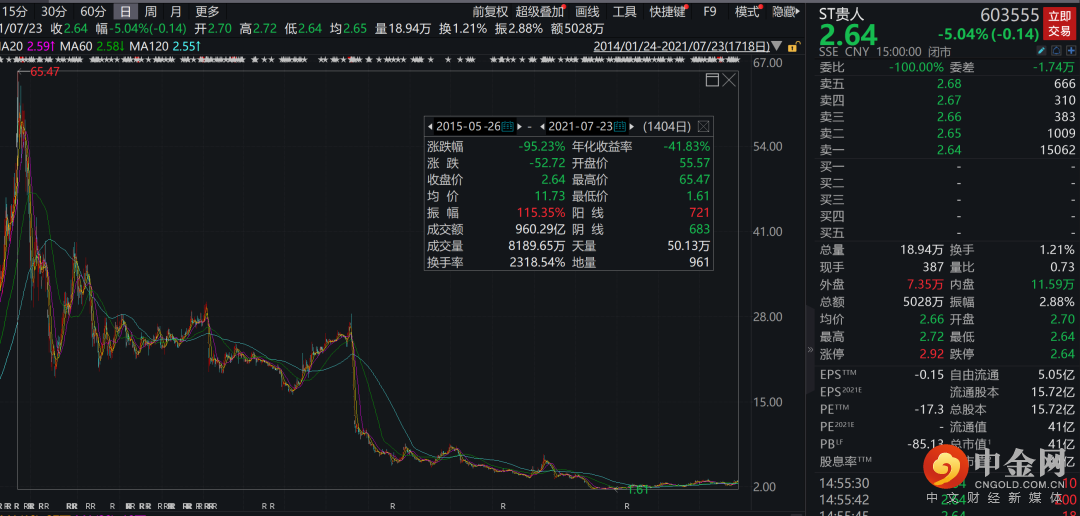Open the 画线 drawing tools
Screen dimensions: 1080x516
pos(588,12)
